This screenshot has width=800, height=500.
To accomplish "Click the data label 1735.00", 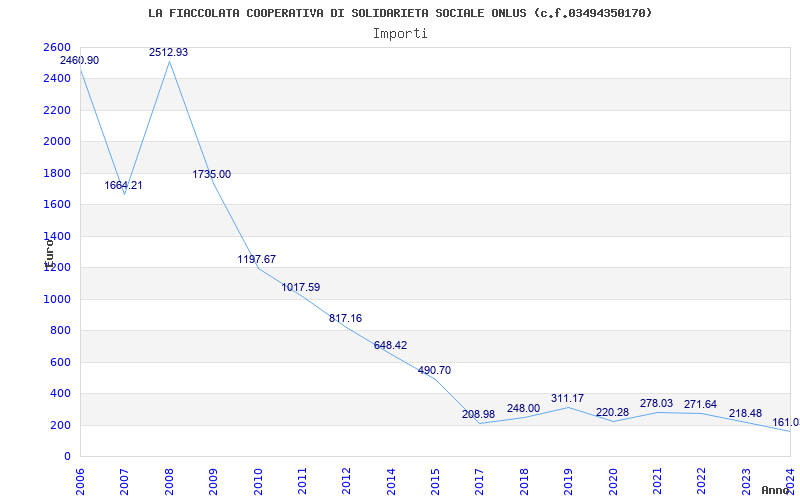I will [212, 174].
